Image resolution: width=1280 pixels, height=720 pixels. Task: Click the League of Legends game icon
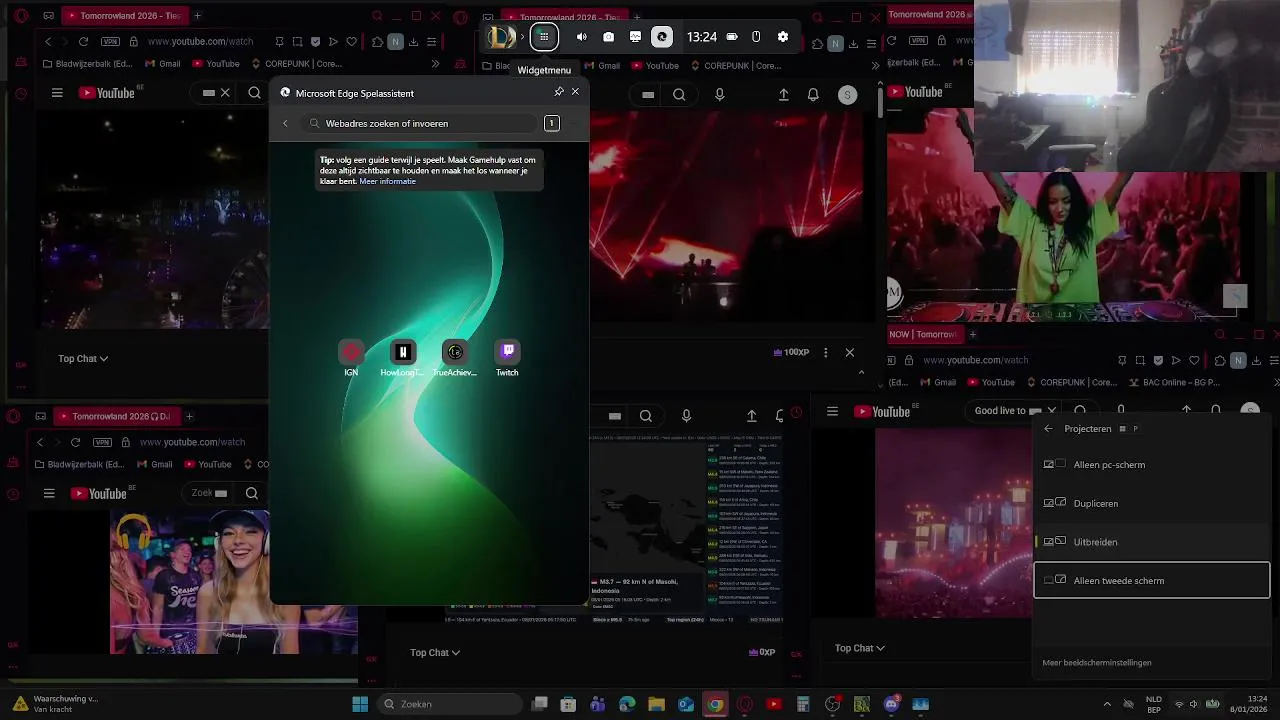501,37
